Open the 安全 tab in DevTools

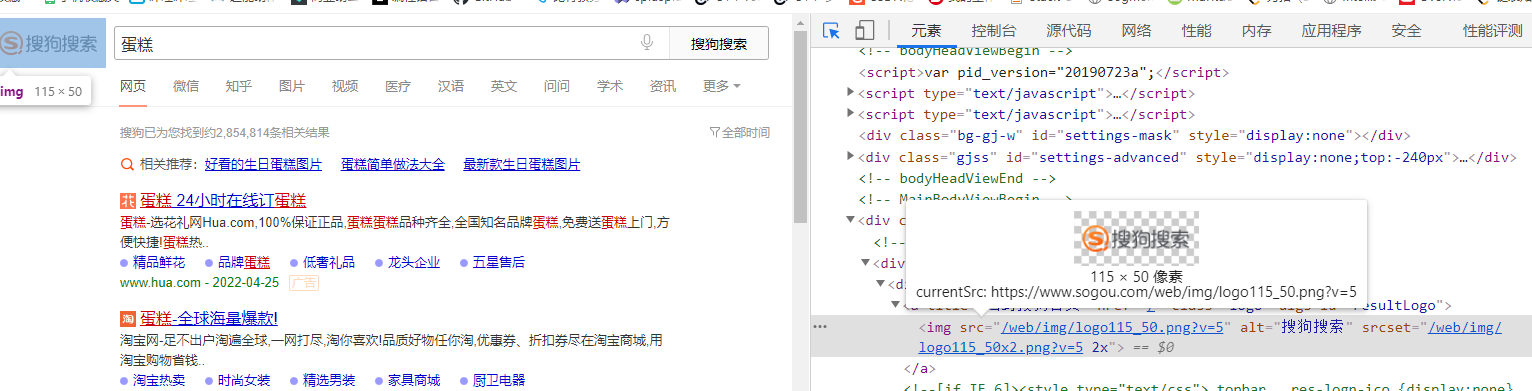pyautogui.click(x=1406, y=31)
